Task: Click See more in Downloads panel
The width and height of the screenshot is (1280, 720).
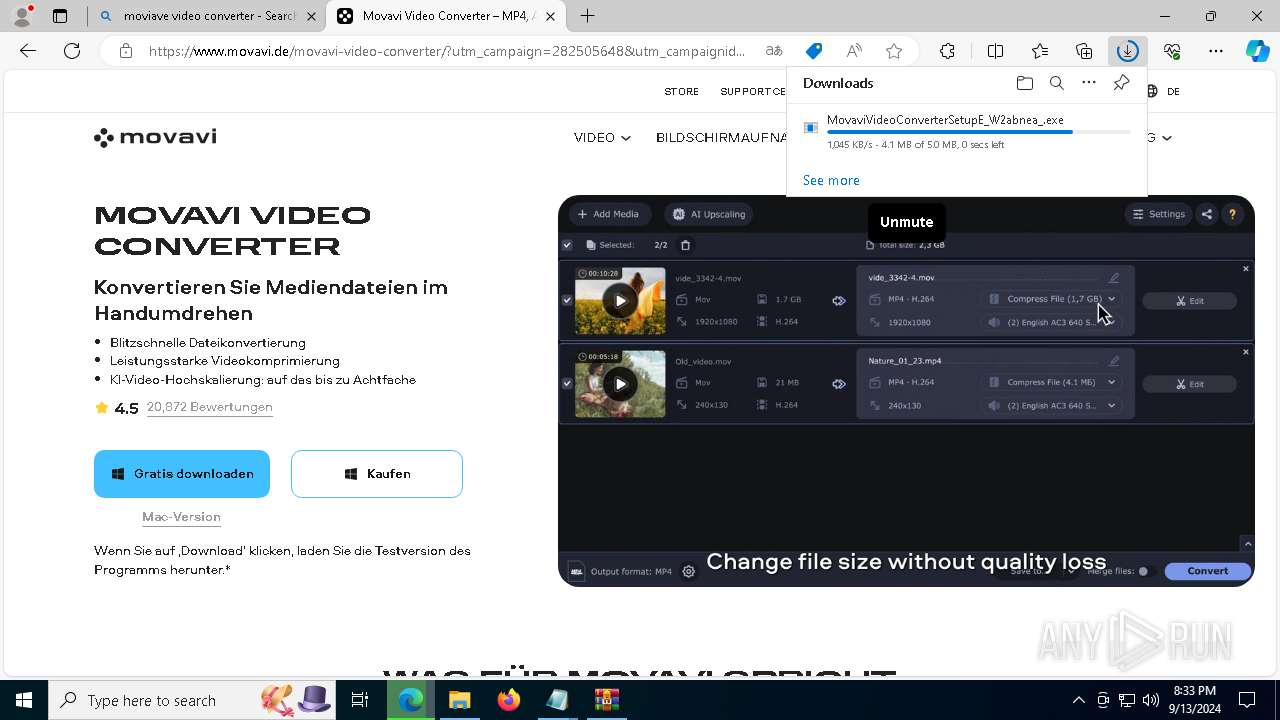Action: pyautogui.click(x=831, y=181)
